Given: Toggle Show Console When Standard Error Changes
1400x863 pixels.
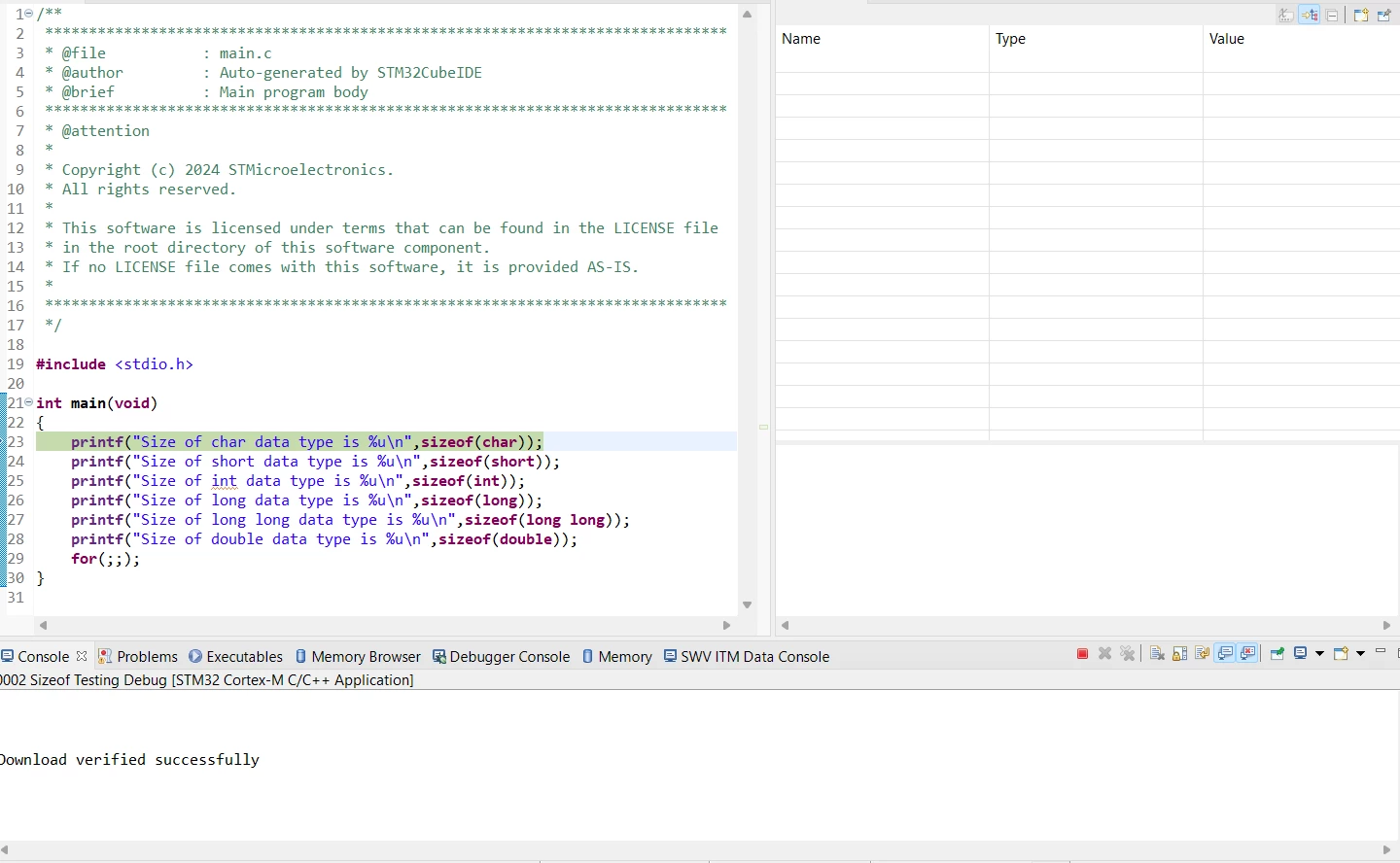Looking at the screenshot, I should click(1248, 654).
